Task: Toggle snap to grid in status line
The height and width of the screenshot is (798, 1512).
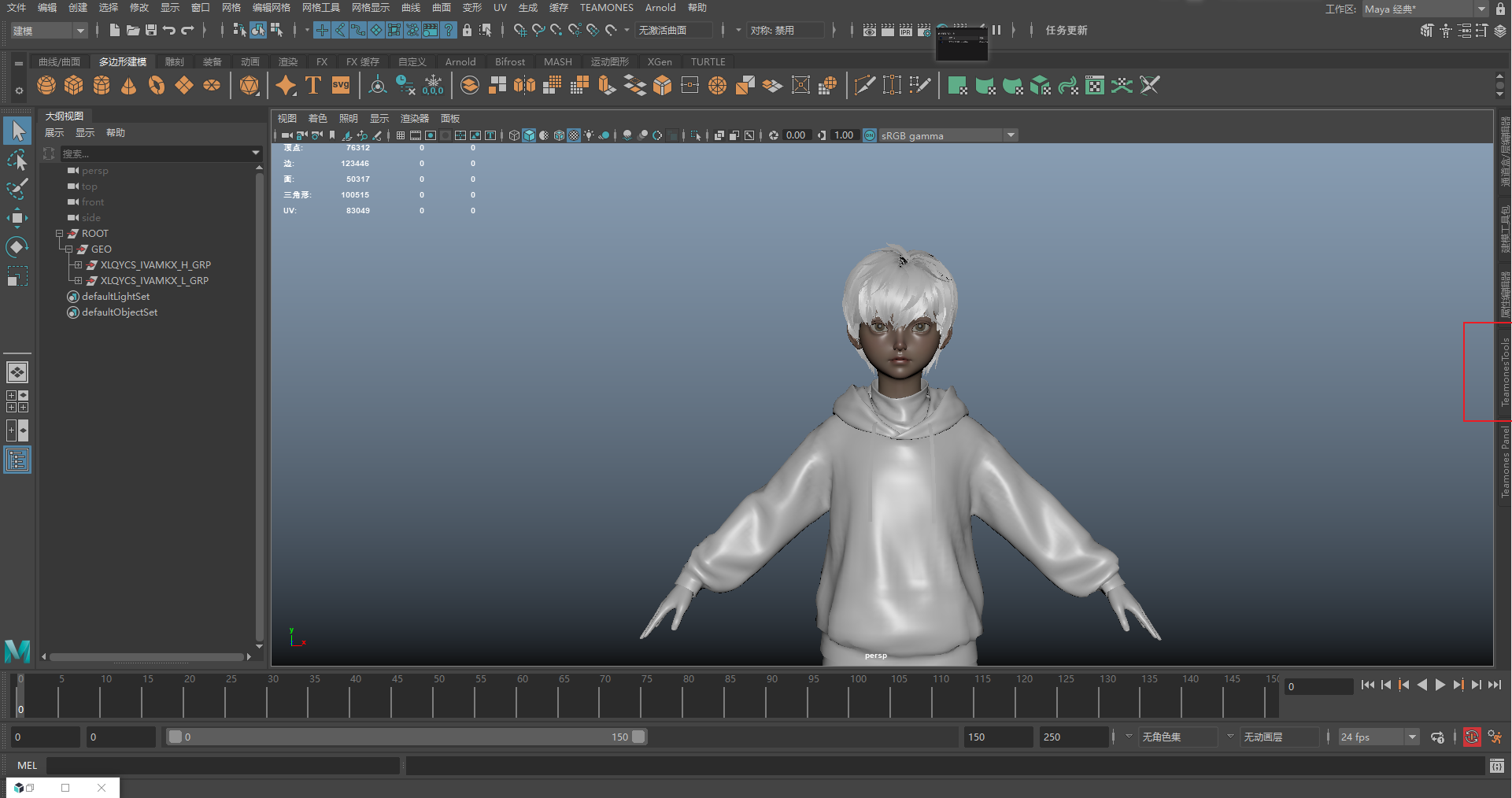Action: [x=519, y=30]
